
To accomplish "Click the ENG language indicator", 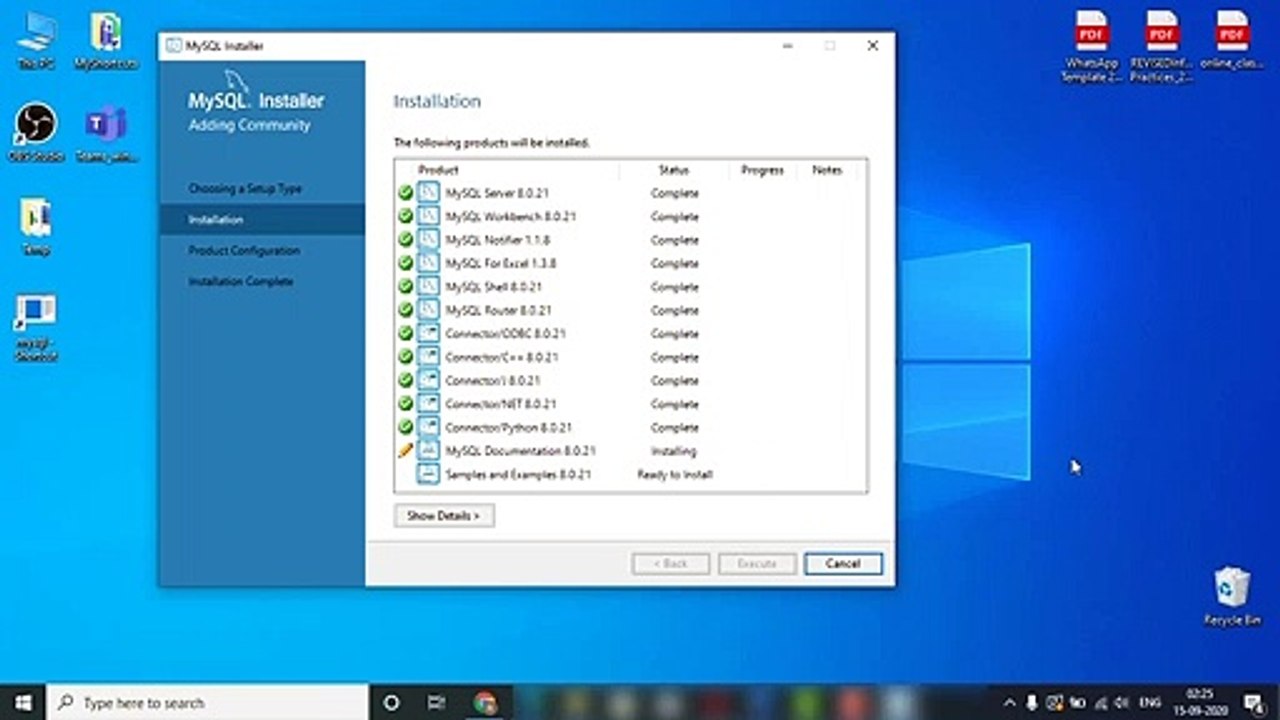I will pos(1151,702).
